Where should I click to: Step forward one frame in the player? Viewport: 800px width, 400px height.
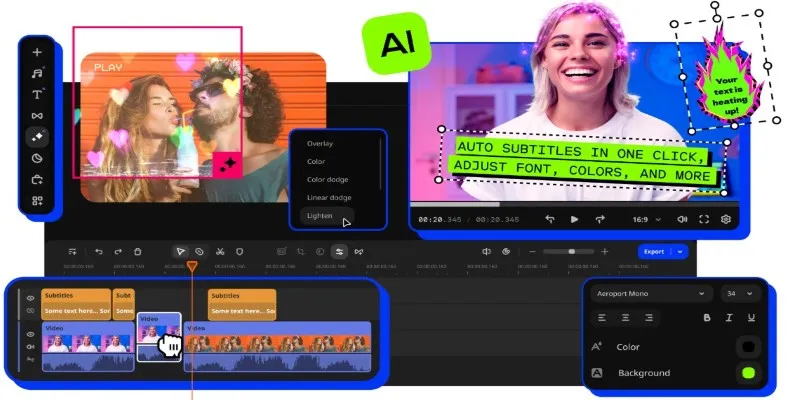[x=600, y=219]
